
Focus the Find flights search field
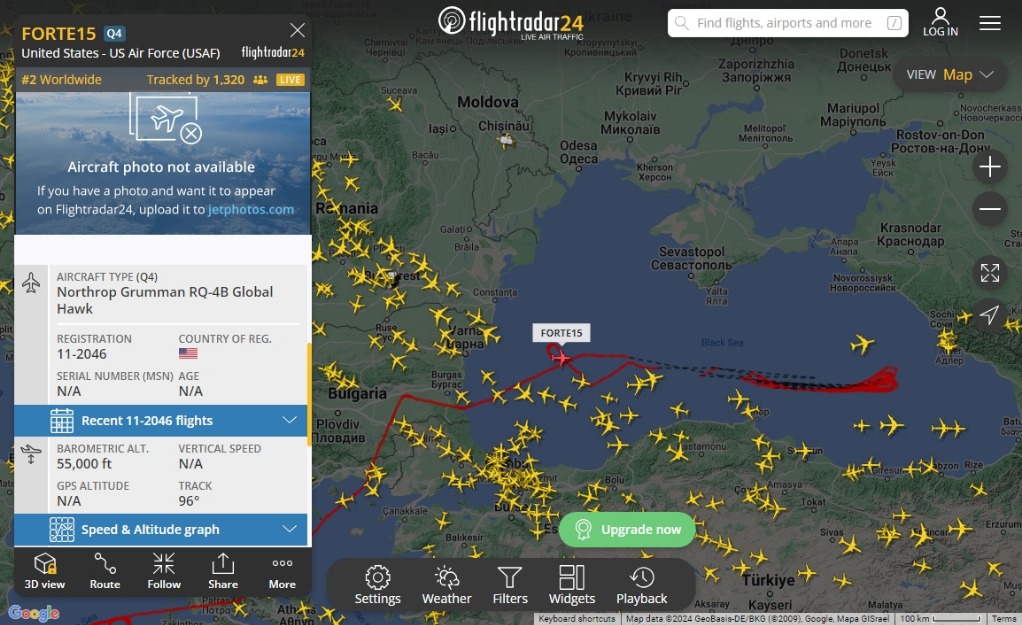click(x=787, y=23)
